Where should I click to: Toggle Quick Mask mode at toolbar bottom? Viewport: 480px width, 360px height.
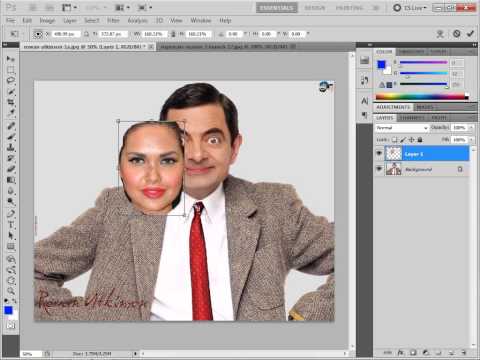[x=11, y=326]
